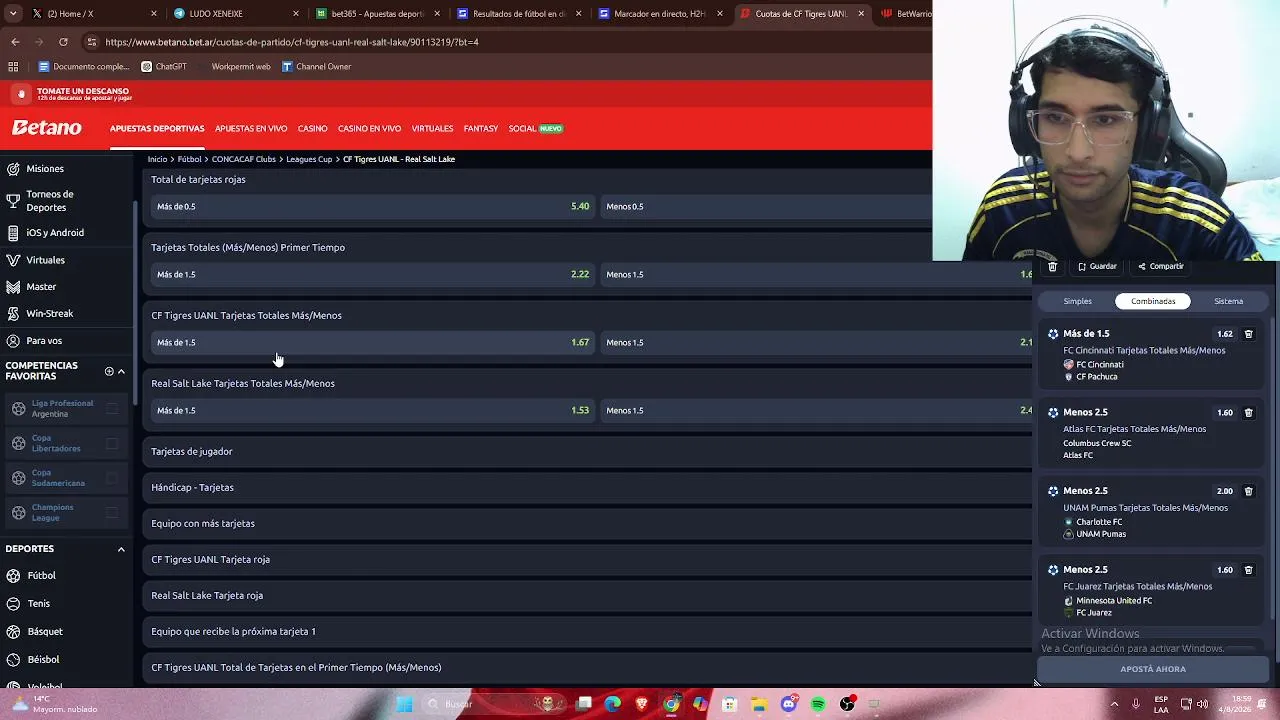Switch to the LUDO XENEIXE browser tab
The width and height of the screenshot is (1280, 720).
tap(235, 14)
